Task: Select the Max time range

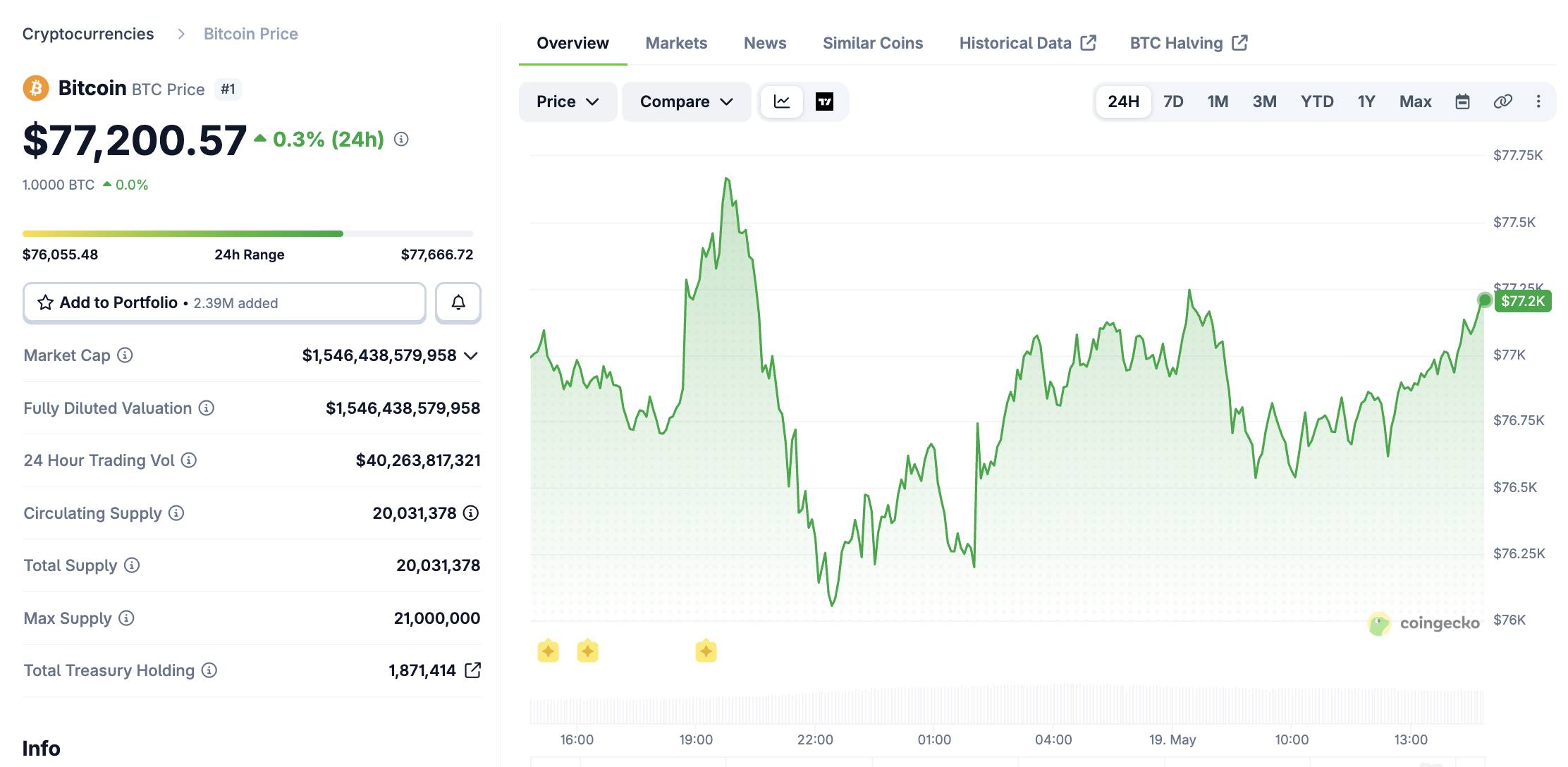Action: click(1416, 102)
